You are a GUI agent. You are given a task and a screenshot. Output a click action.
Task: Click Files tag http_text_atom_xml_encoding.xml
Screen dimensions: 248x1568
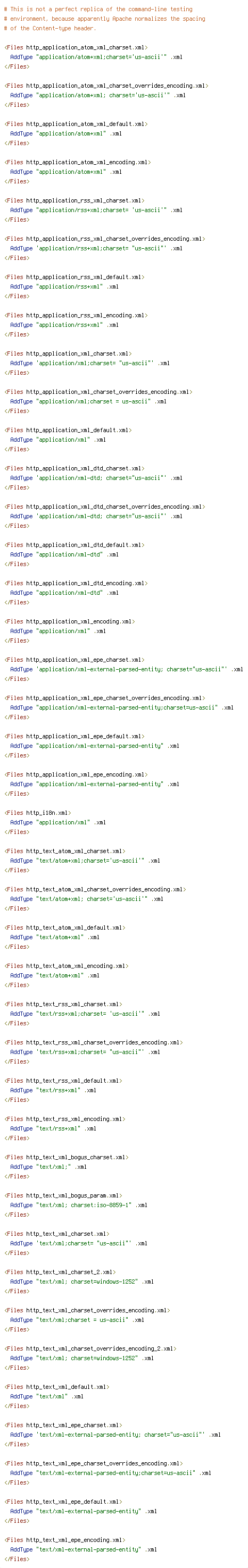(x=67, y=966)
